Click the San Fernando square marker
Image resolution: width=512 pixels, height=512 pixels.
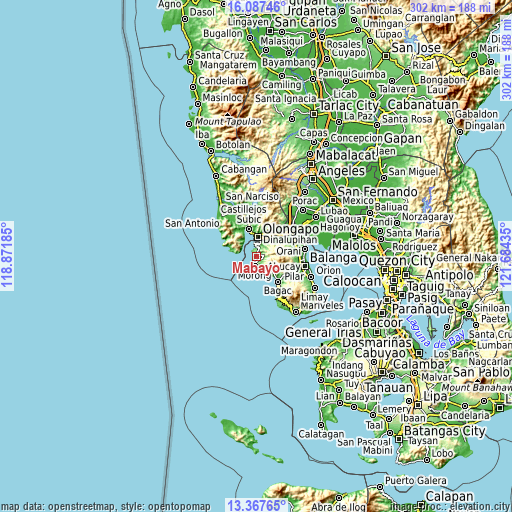point(333,200)
